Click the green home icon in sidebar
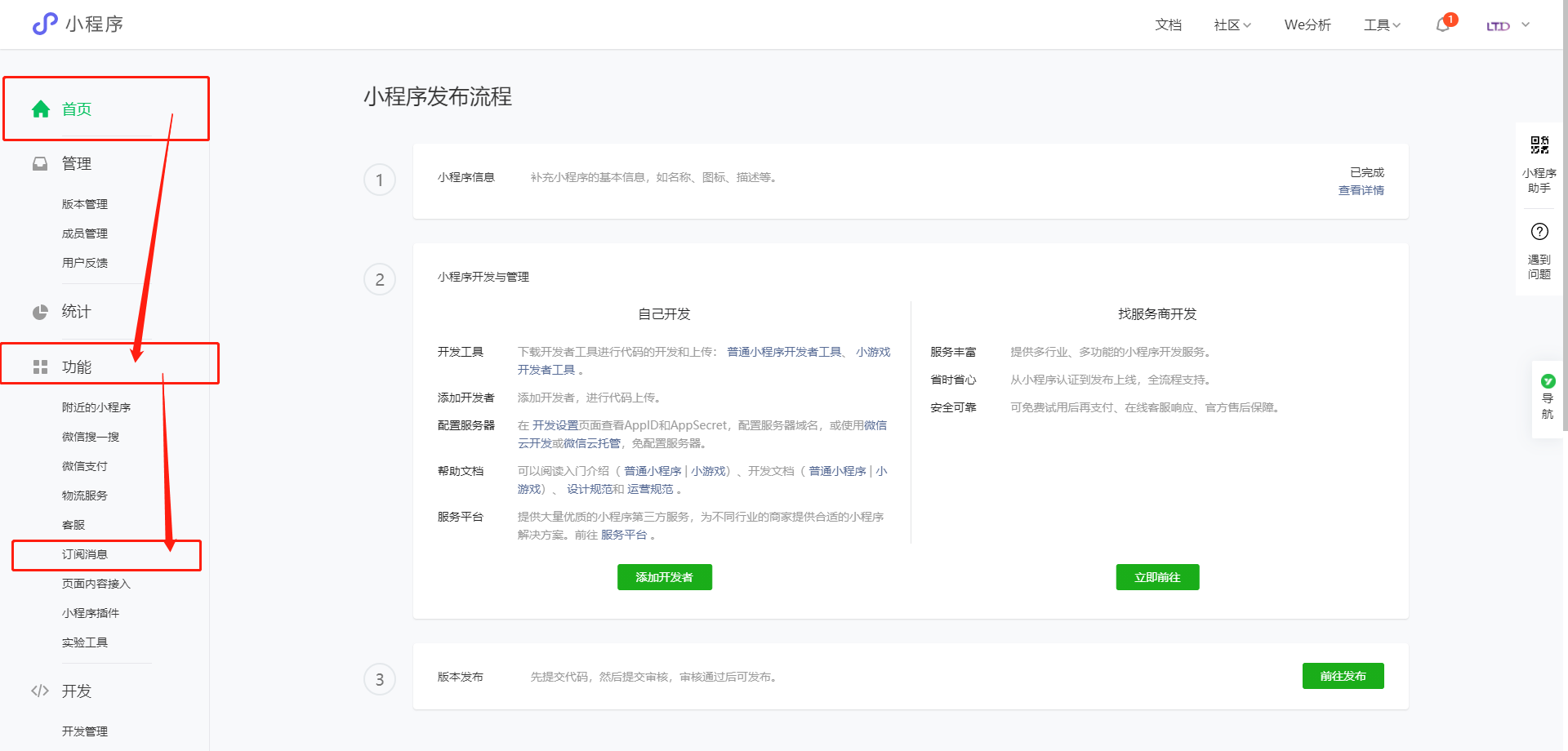The image size is (1568, 751). click(41, 109)
